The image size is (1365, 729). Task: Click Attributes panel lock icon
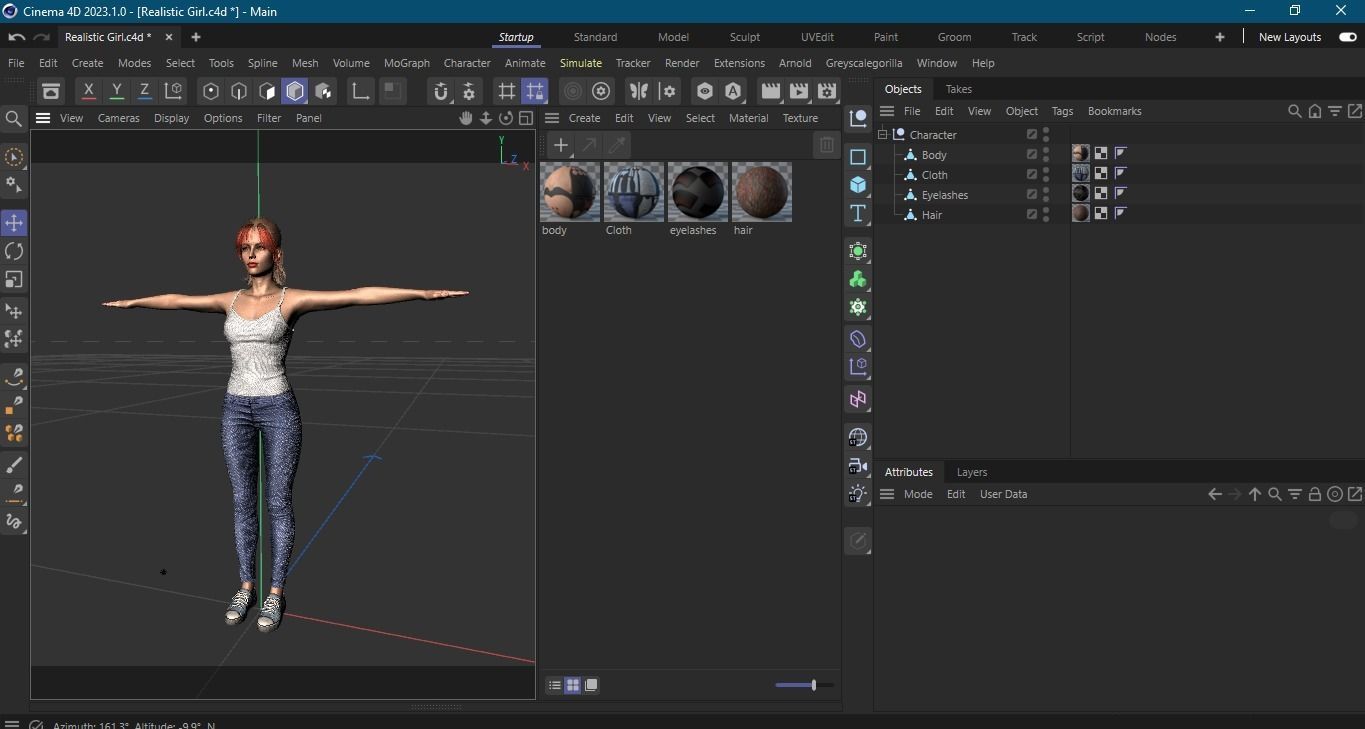click(1315, 494)
